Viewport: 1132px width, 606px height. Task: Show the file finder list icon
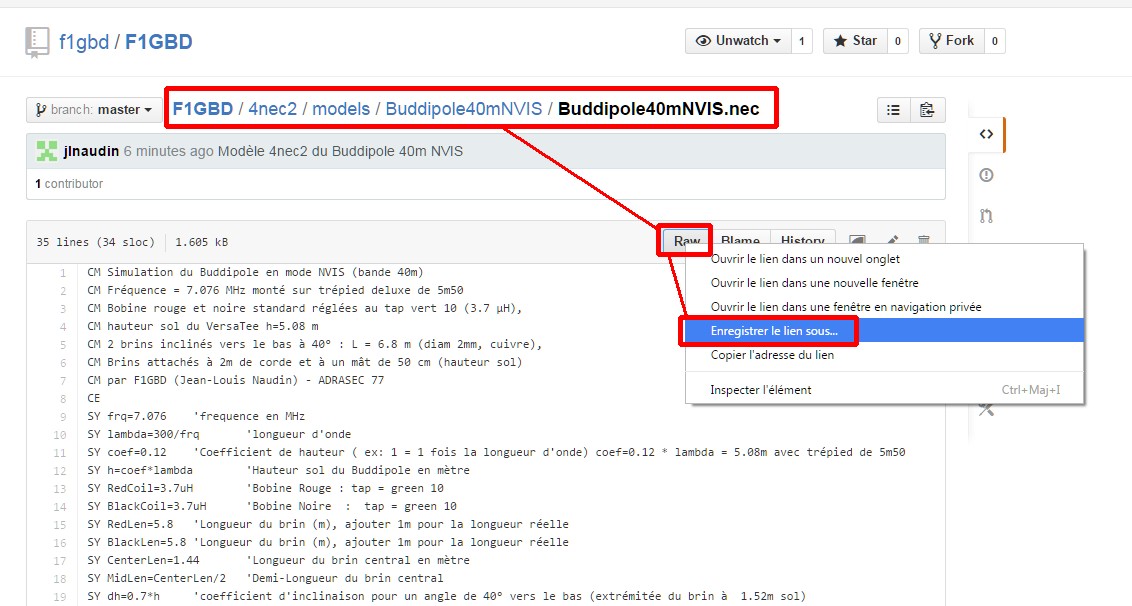pyautogui.click(x=893, y=110)
